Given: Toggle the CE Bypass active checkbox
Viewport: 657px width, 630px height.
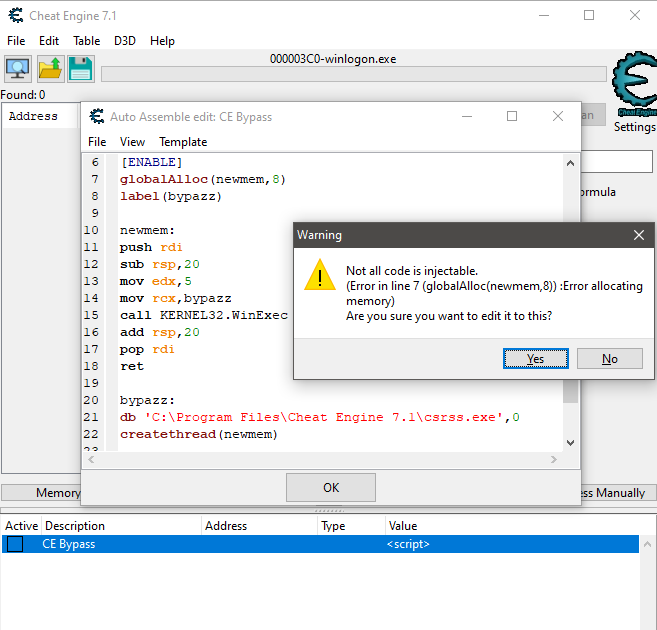Looking at the screenshot, I should click(15, 544).
